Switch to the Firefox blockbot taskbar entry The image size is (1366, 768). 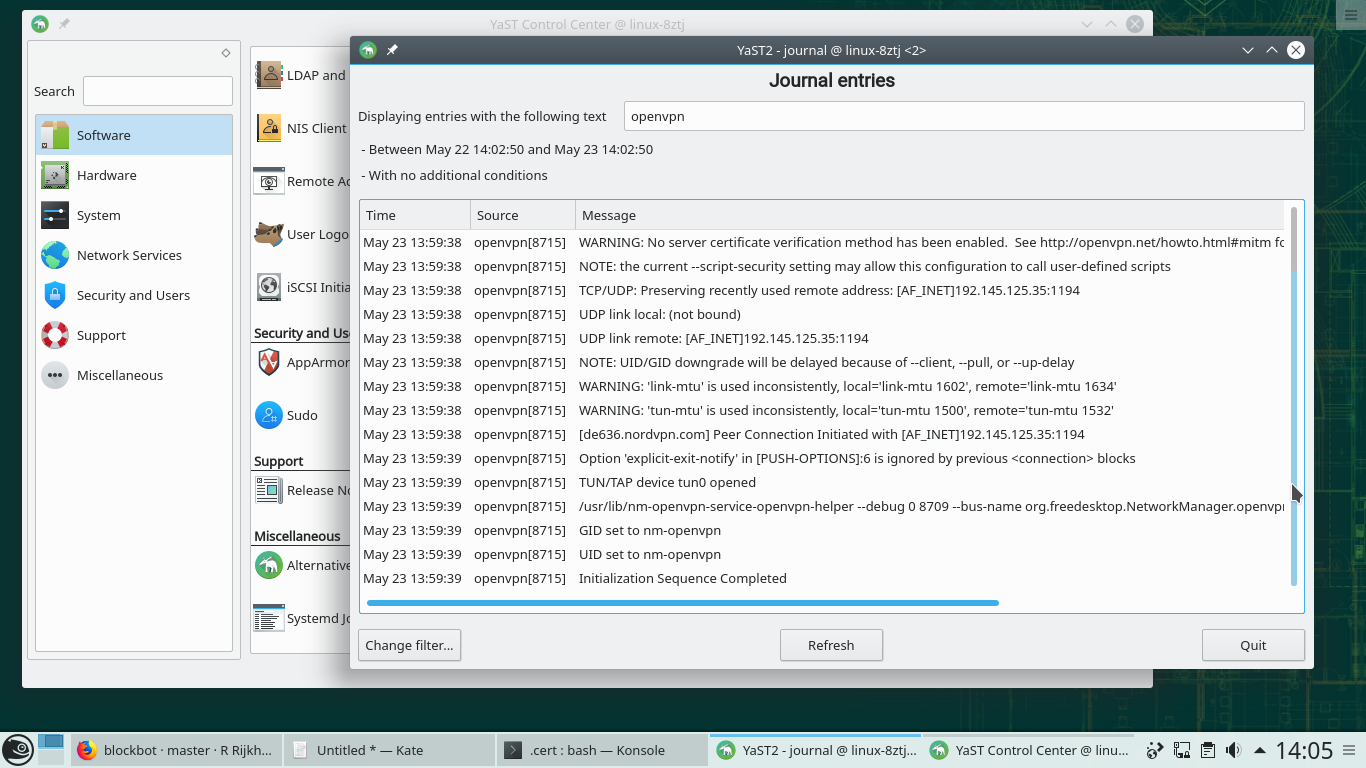tap(176, 750)
